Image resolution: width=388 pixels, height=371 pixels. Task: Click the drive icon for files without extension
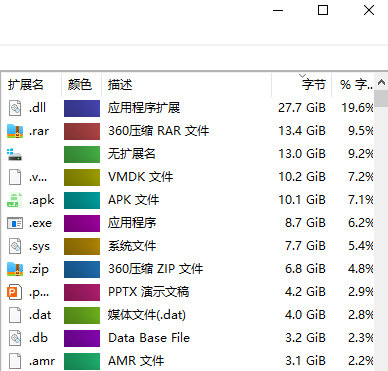coord(14,154)
